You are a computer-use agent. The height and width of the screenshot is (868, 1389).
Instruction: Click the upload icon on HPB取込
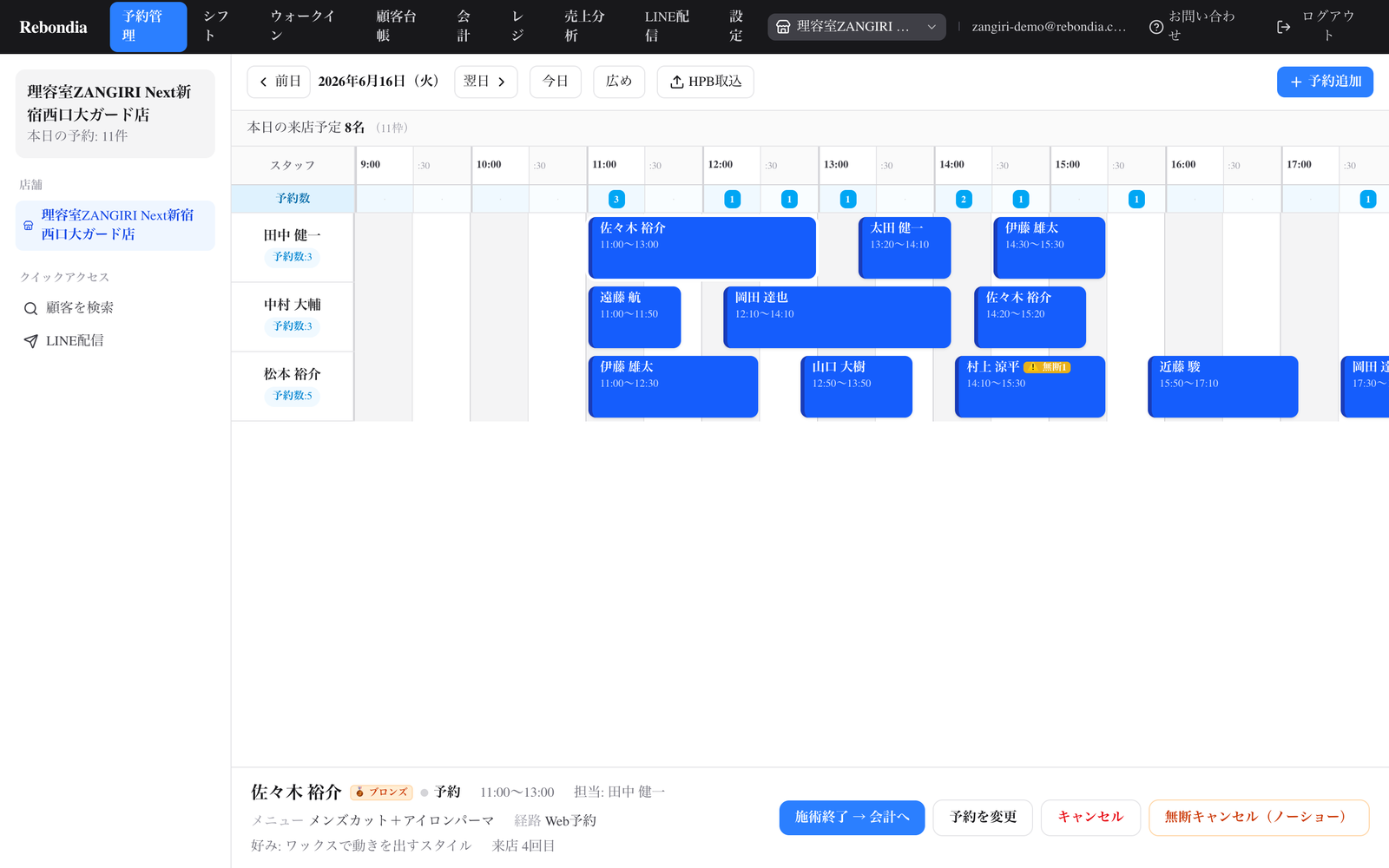pyautogui.click(x=677, y=82)
